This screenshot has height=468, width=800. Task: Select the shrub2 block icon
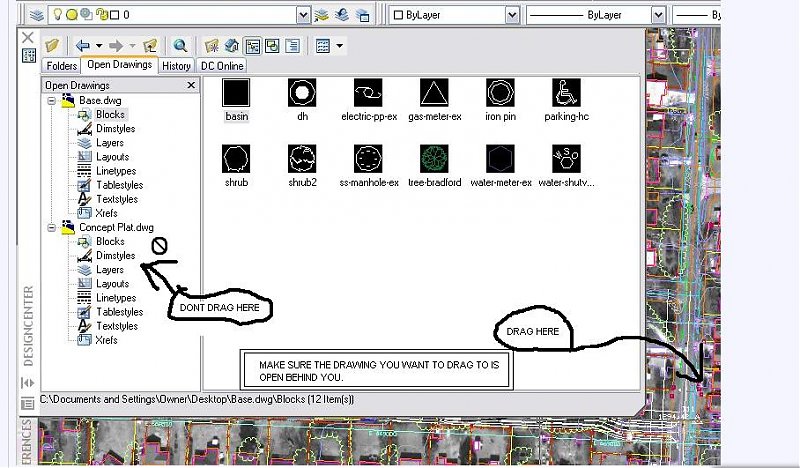point(302,159)
